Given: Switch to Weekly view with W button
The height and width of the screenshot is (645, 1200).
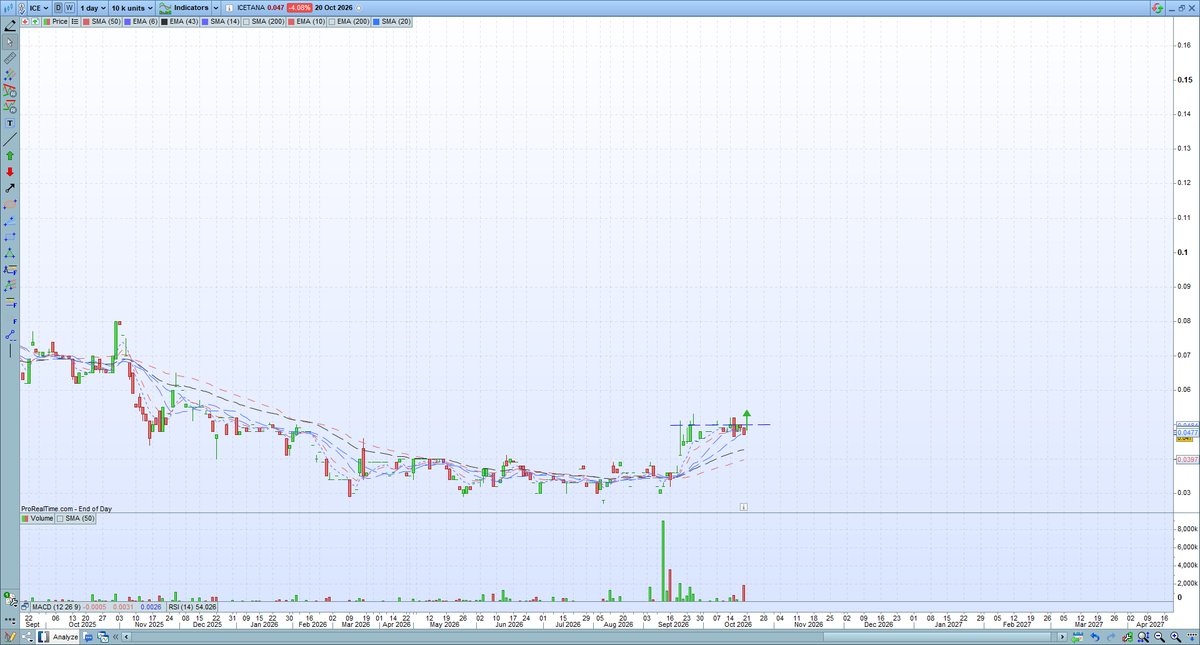Looking at the screenshot, I should [x=70, y=7].
